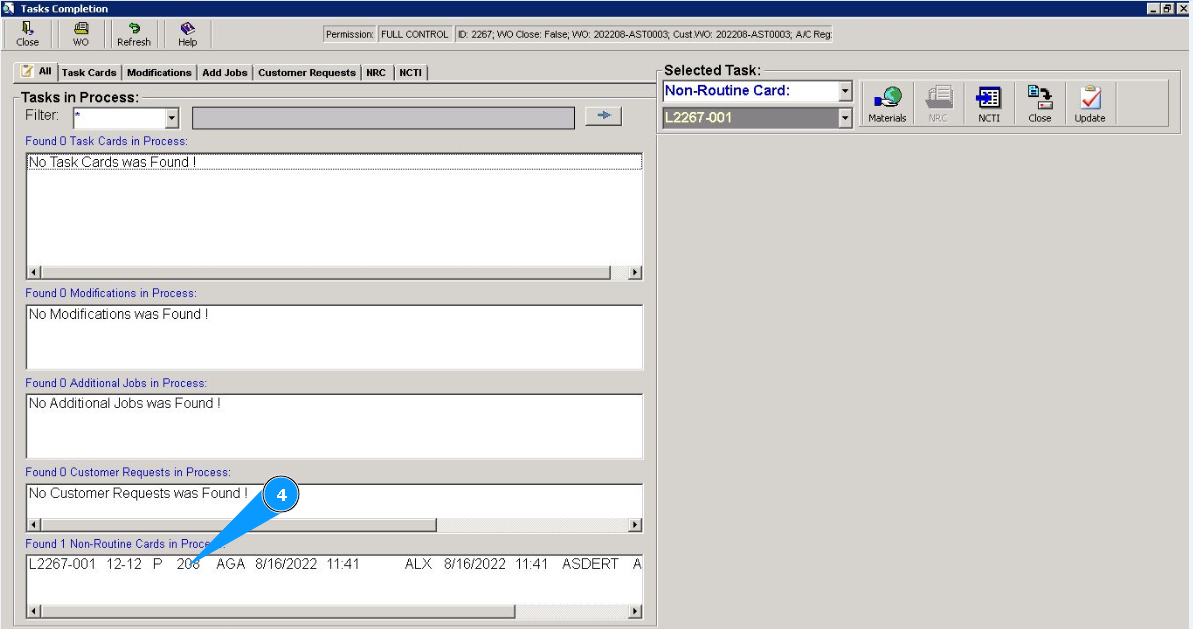Open the NCTI icon in Selected Task panel

989,104
